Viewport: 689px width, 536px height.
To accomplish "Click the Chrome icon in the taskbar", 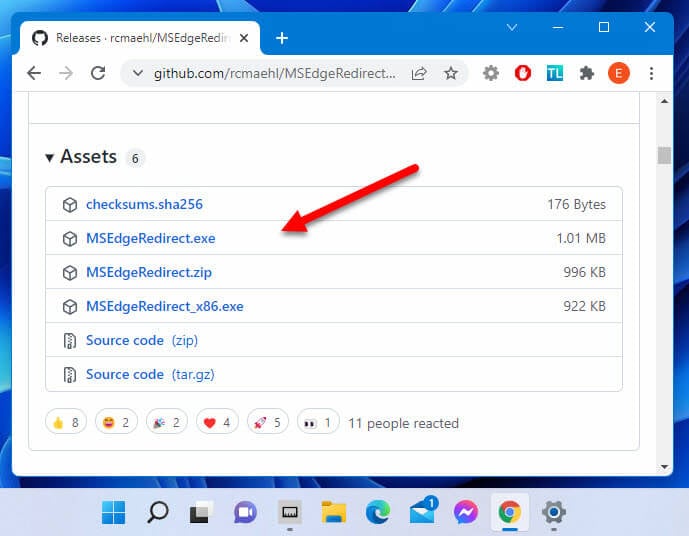I will pyautogui.click(x=510, y=512).
